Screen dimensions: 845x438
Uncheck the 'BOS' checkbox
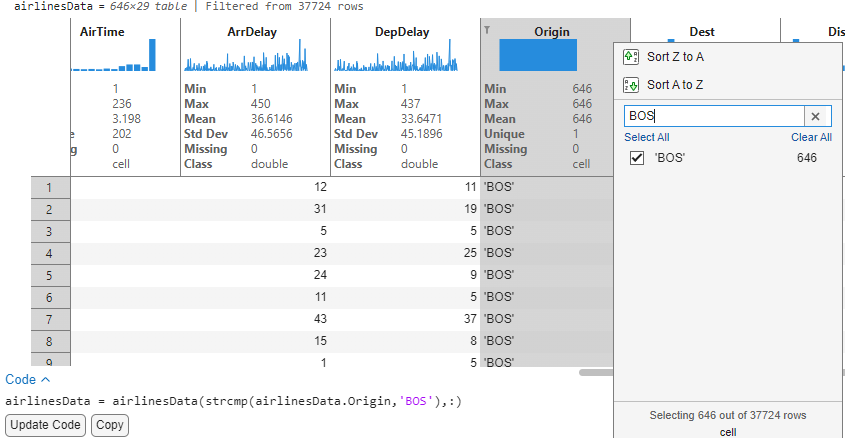(636, 158)
